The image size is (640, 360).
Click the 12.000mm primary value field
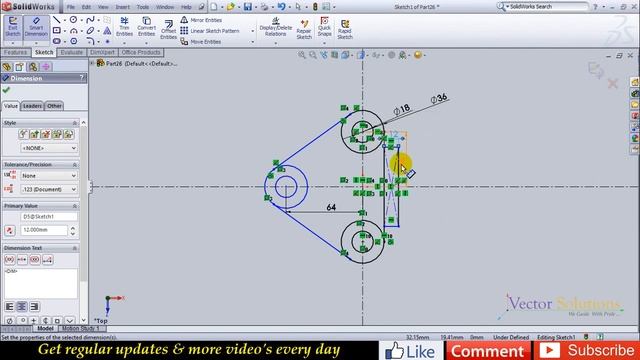(x=44, y=230)
